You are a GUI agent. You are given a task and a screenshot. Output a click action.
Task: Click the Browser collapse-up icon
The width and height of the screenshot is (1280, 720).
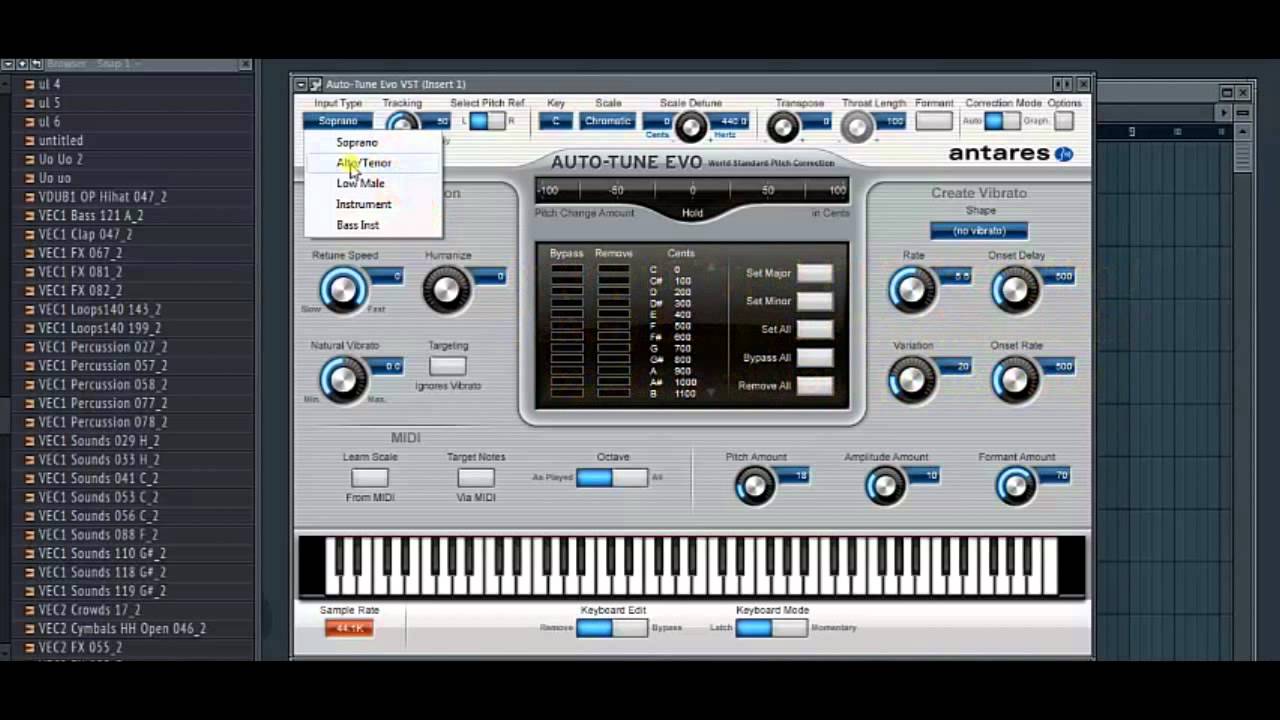pos(22,64)
